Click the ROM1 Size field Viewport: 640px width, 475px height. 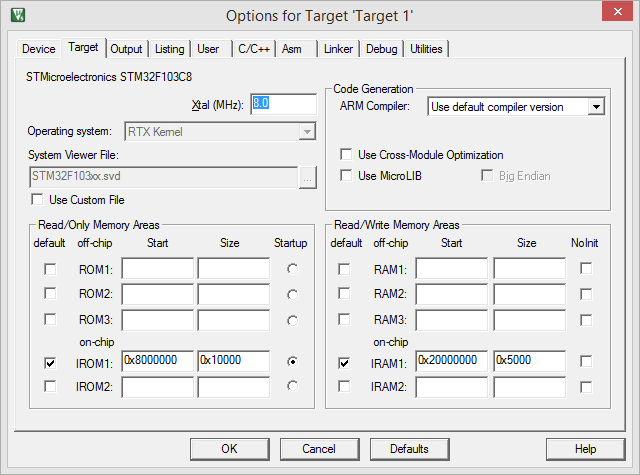[x=234, y=268]
